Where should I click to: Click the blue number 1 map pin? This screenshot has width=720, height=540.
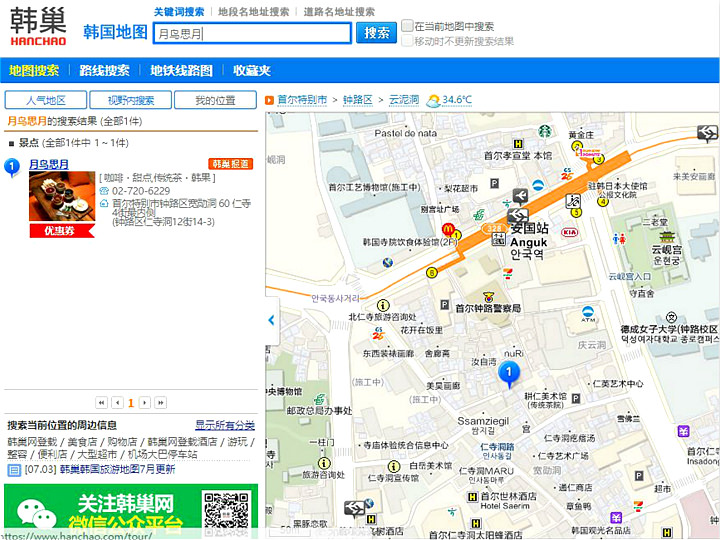pyautogui.click(x=509, y=375)
